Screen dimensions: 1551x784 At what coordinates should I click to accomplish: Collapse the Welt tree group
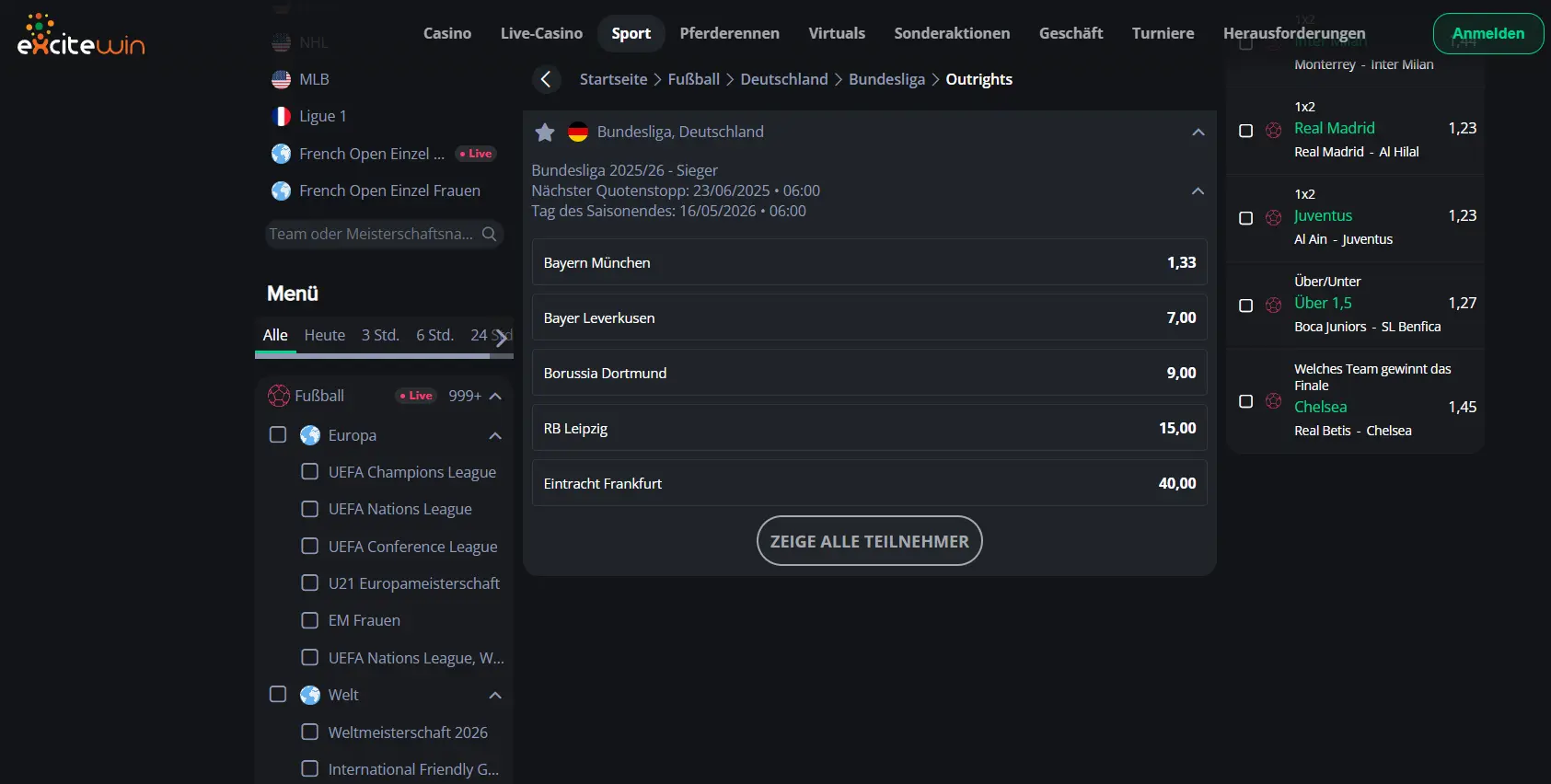[x=495, y=696]
